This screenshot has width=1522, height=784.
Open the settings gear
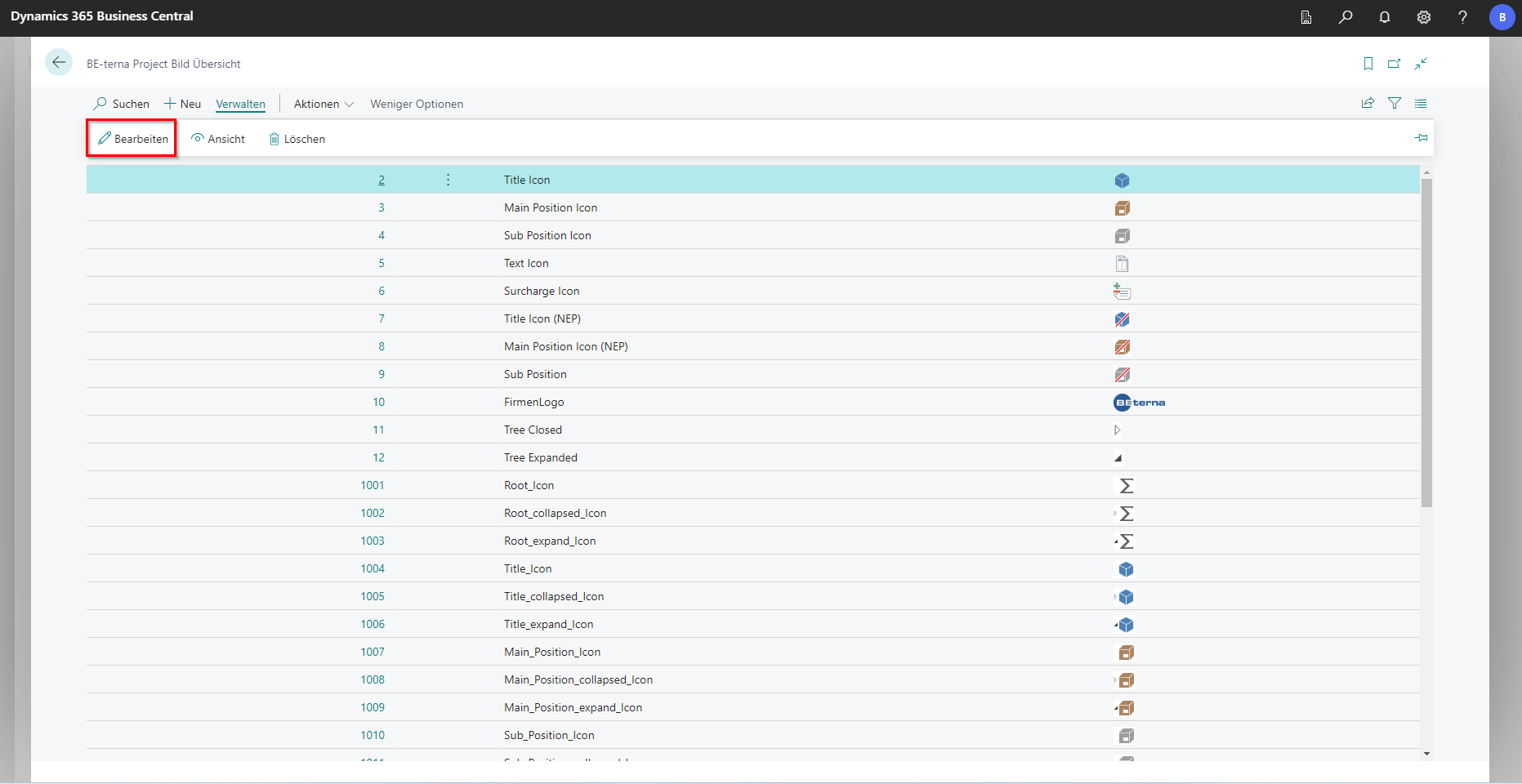pyautogui.click(x=1424, y=17)
